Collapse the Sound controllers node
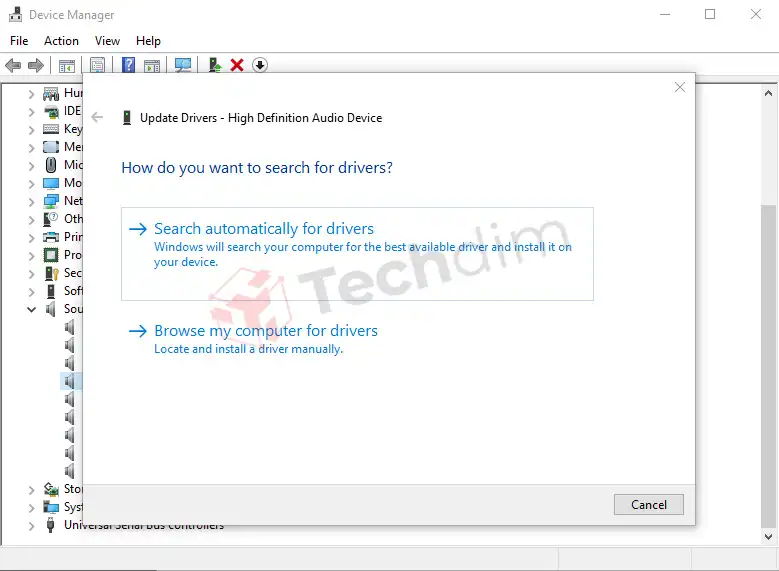This screenshot has width=779, height=571. pyautogui.click(x=31, y=310)
